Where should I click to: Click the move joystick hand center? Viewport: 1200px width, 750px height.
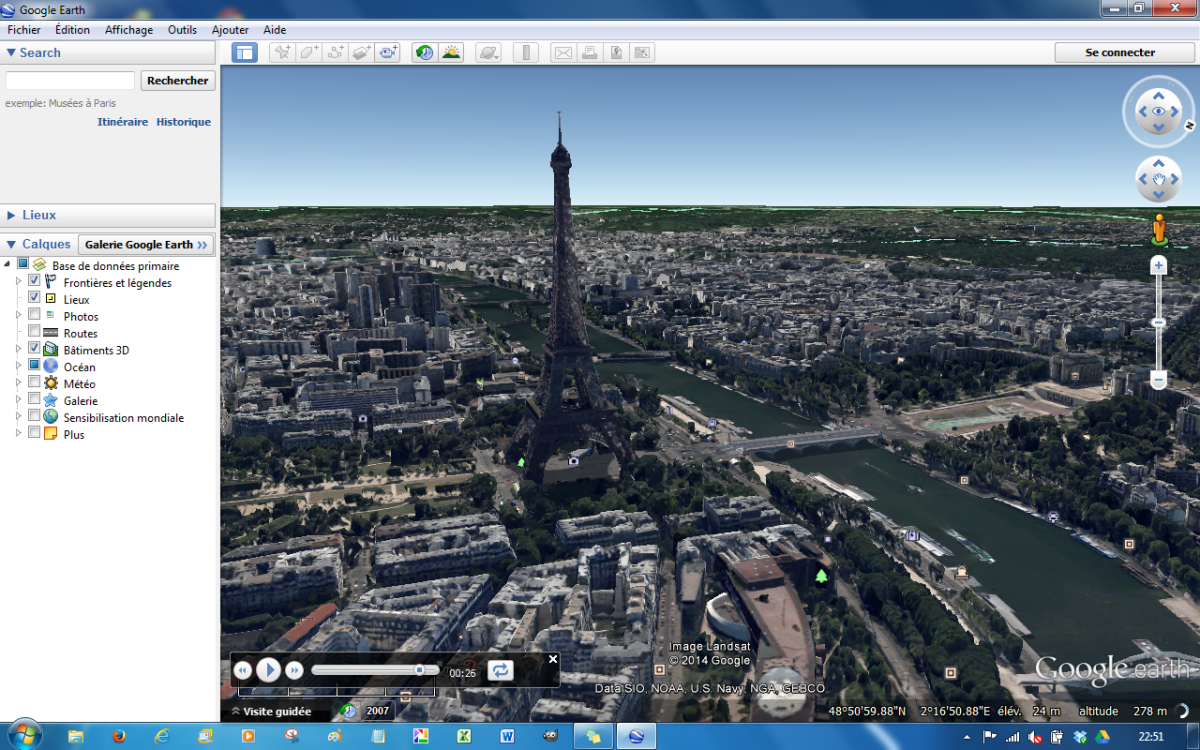coord(1159,180)
